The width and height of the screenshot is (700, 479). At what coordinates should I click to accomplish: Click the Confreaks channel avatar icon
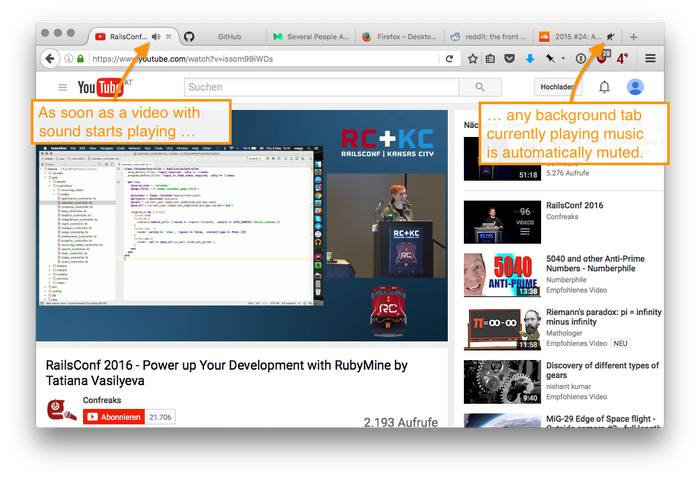point(61,410)
